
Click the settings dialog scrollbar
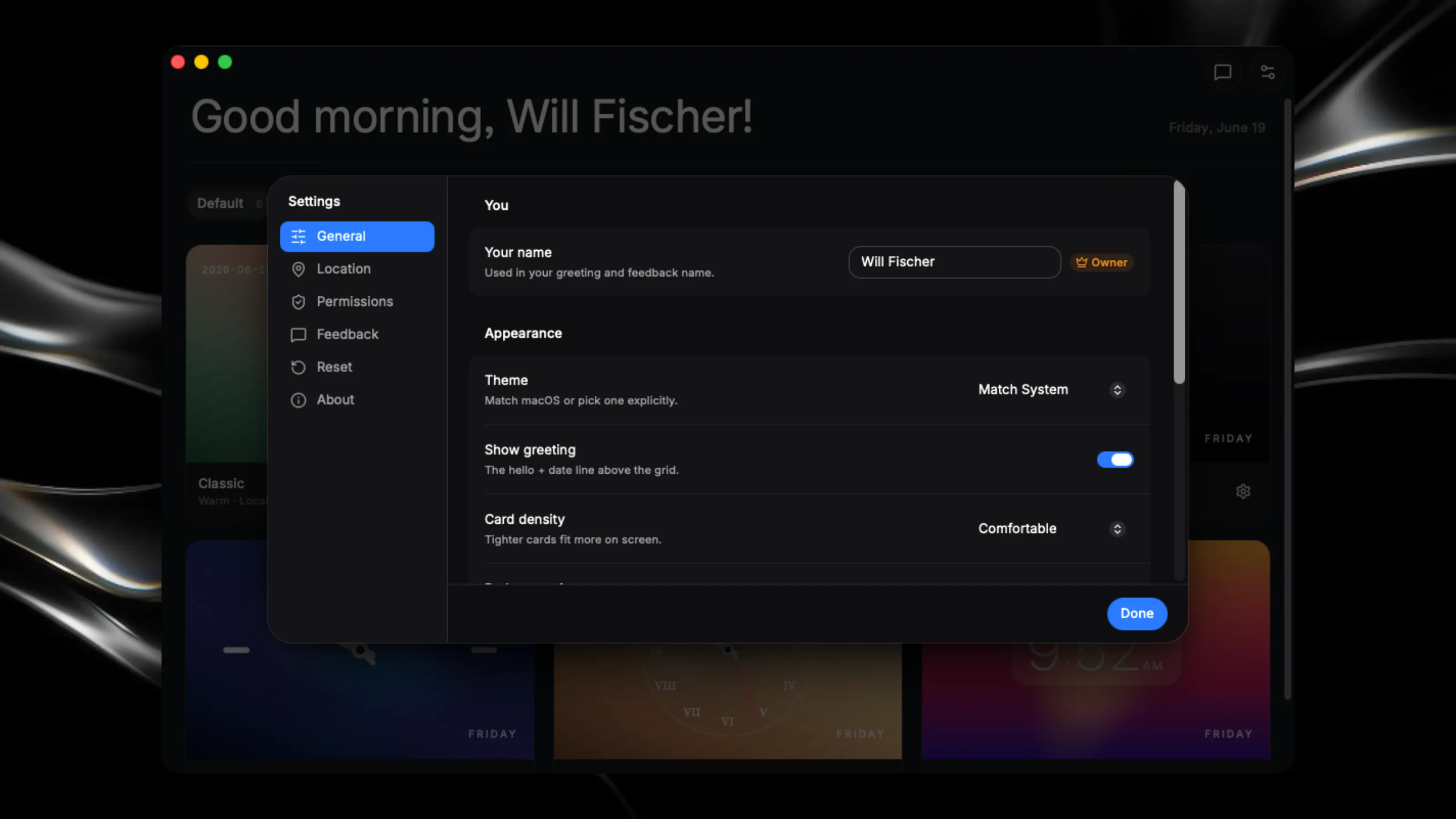click(1179, 283)
